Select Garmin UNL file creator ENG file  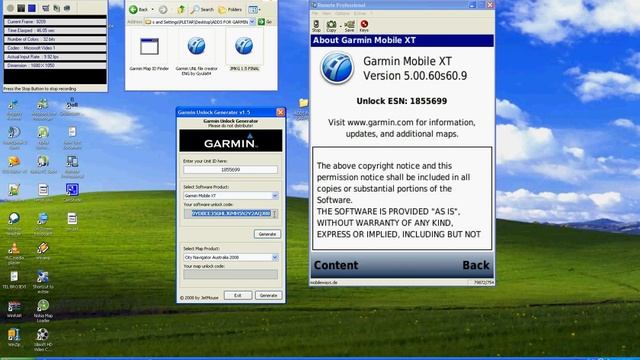pyautogui.click(x=196, y=56)
